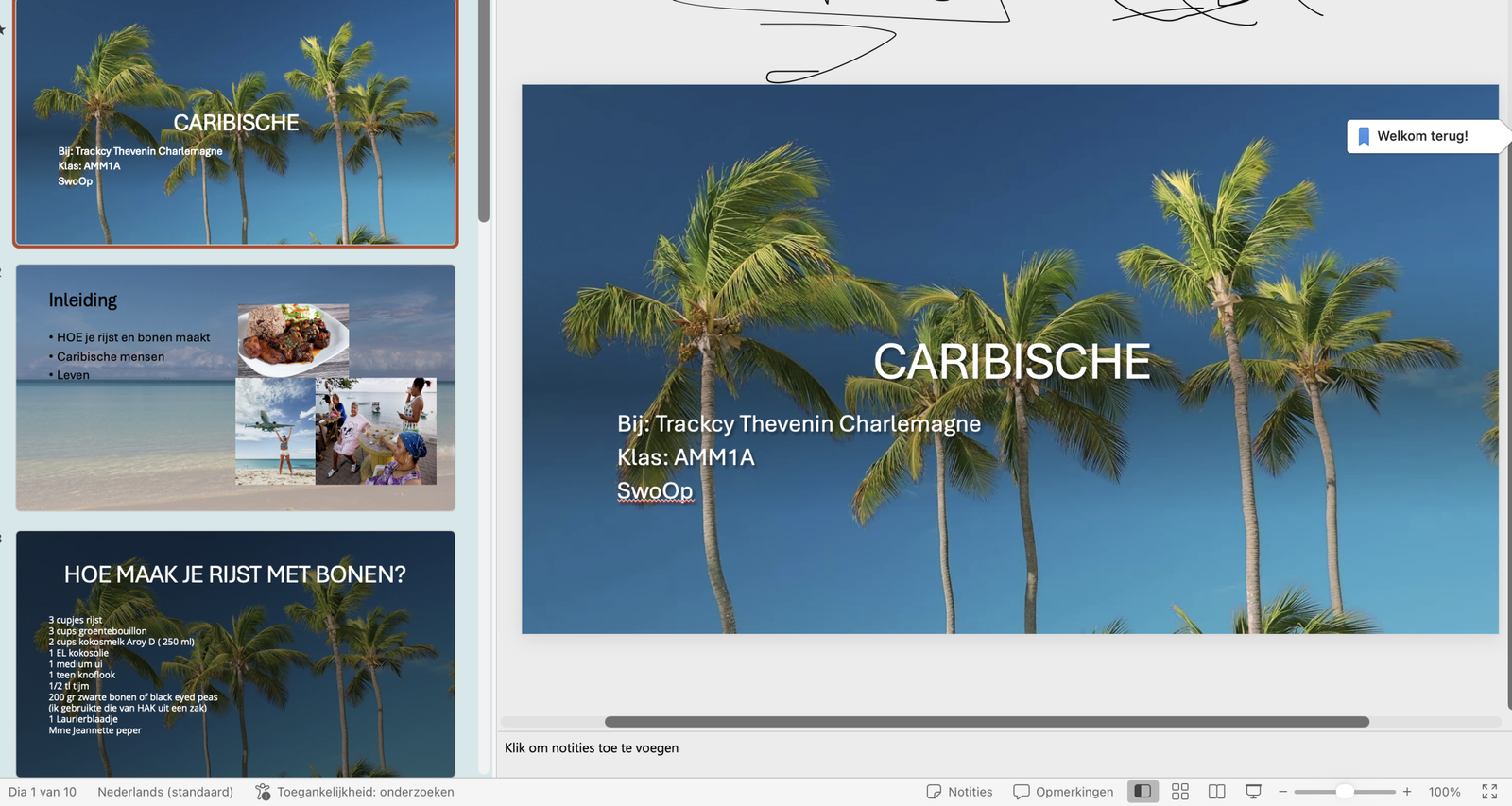Select the Inleiding slide thumbnail
The height and width of the screenshot is (806, 1512).
(x=235, y=387)
